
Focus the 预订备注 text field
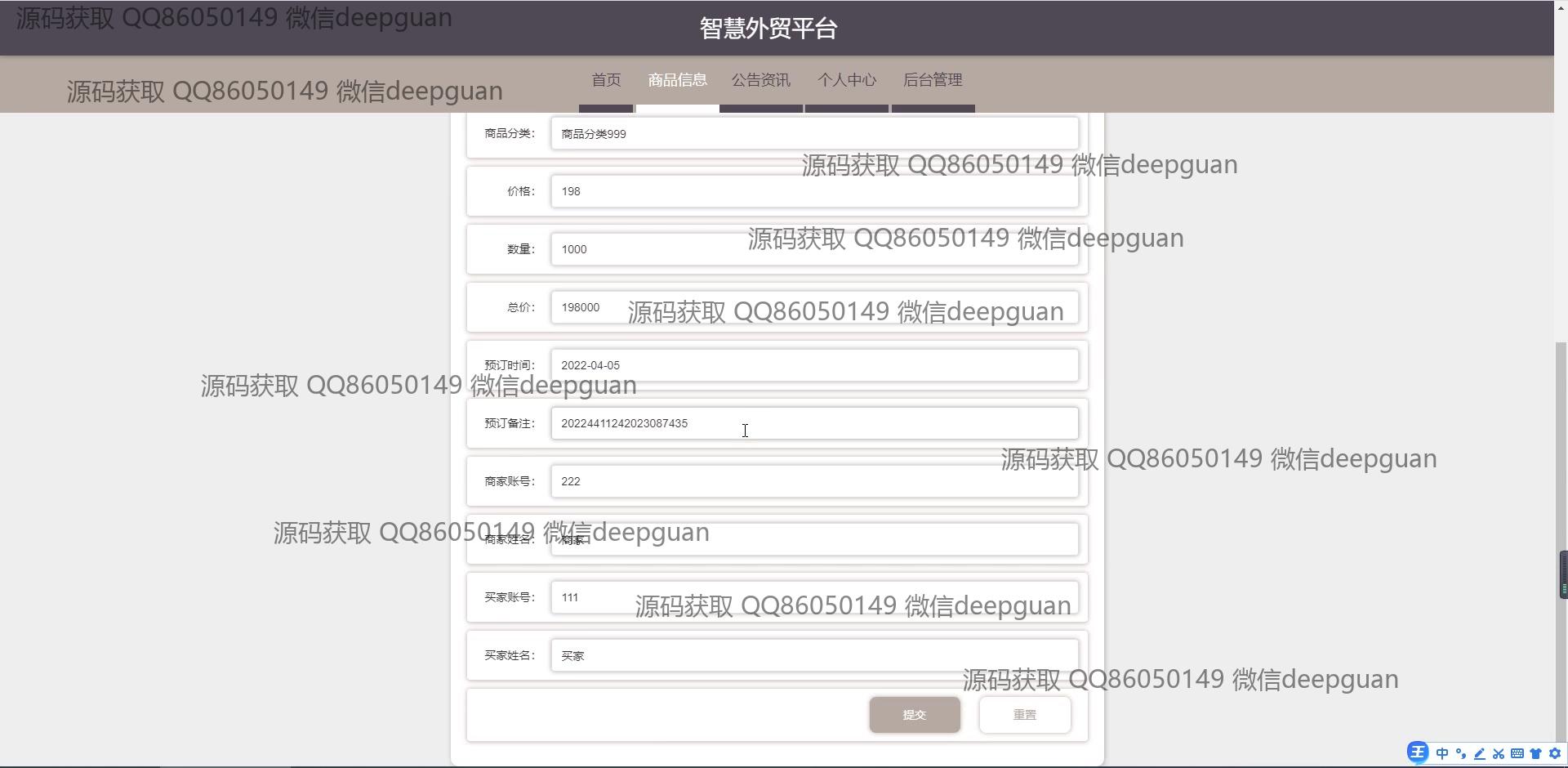click(813, 423)
